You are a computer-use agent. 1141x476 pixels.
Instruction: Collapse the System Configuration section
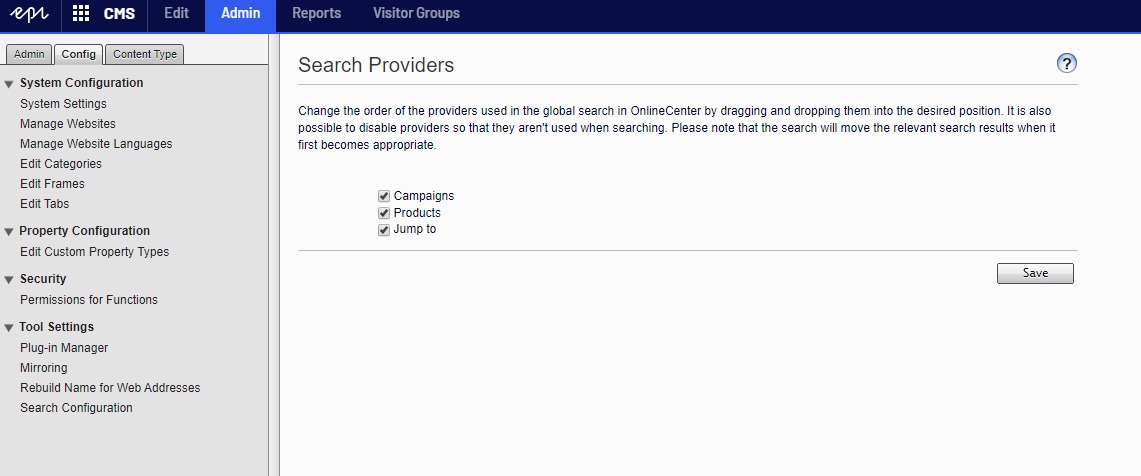(x=9, y=84)
